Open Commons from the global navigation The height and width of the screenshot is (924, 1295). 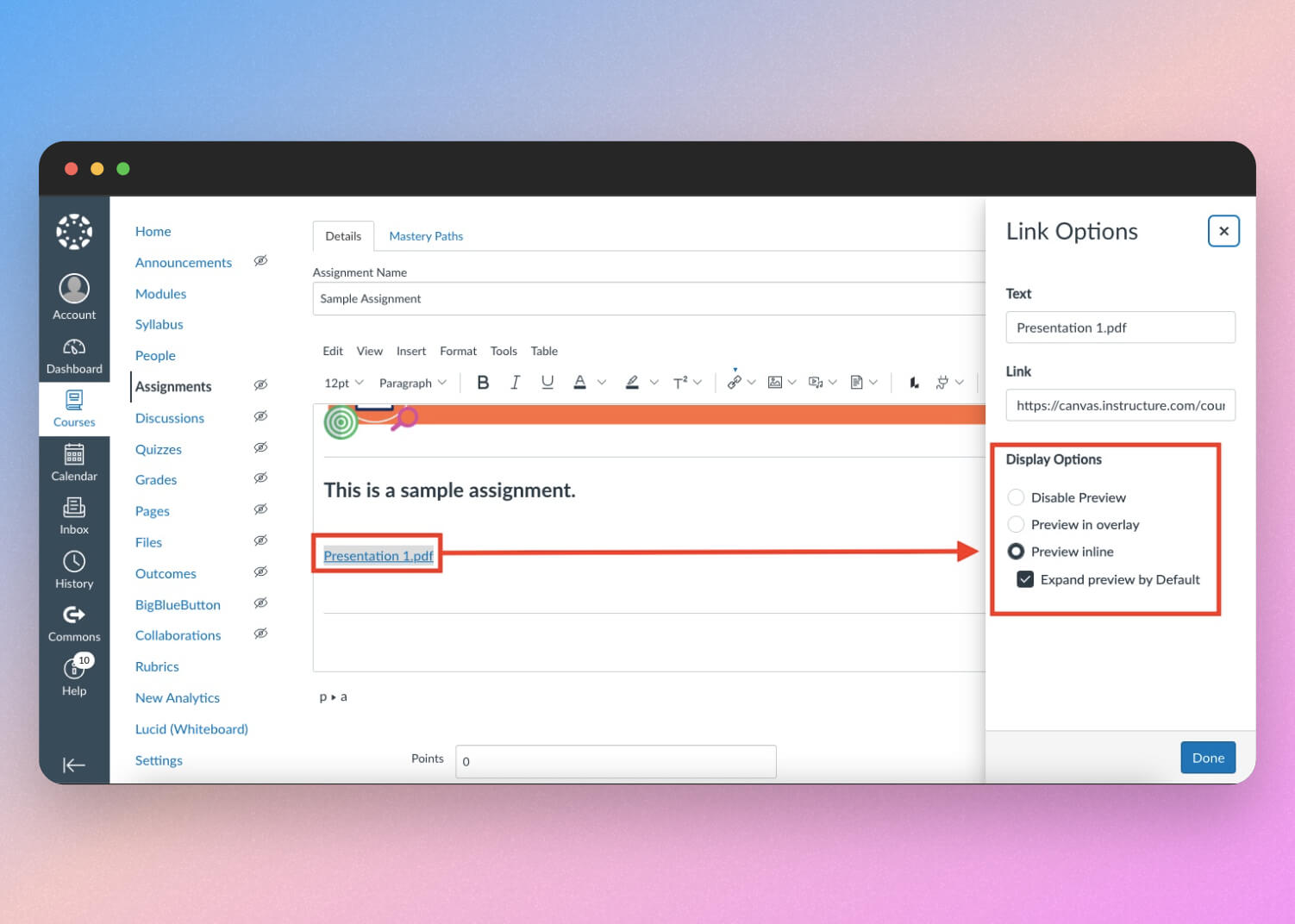click(73, 621)
